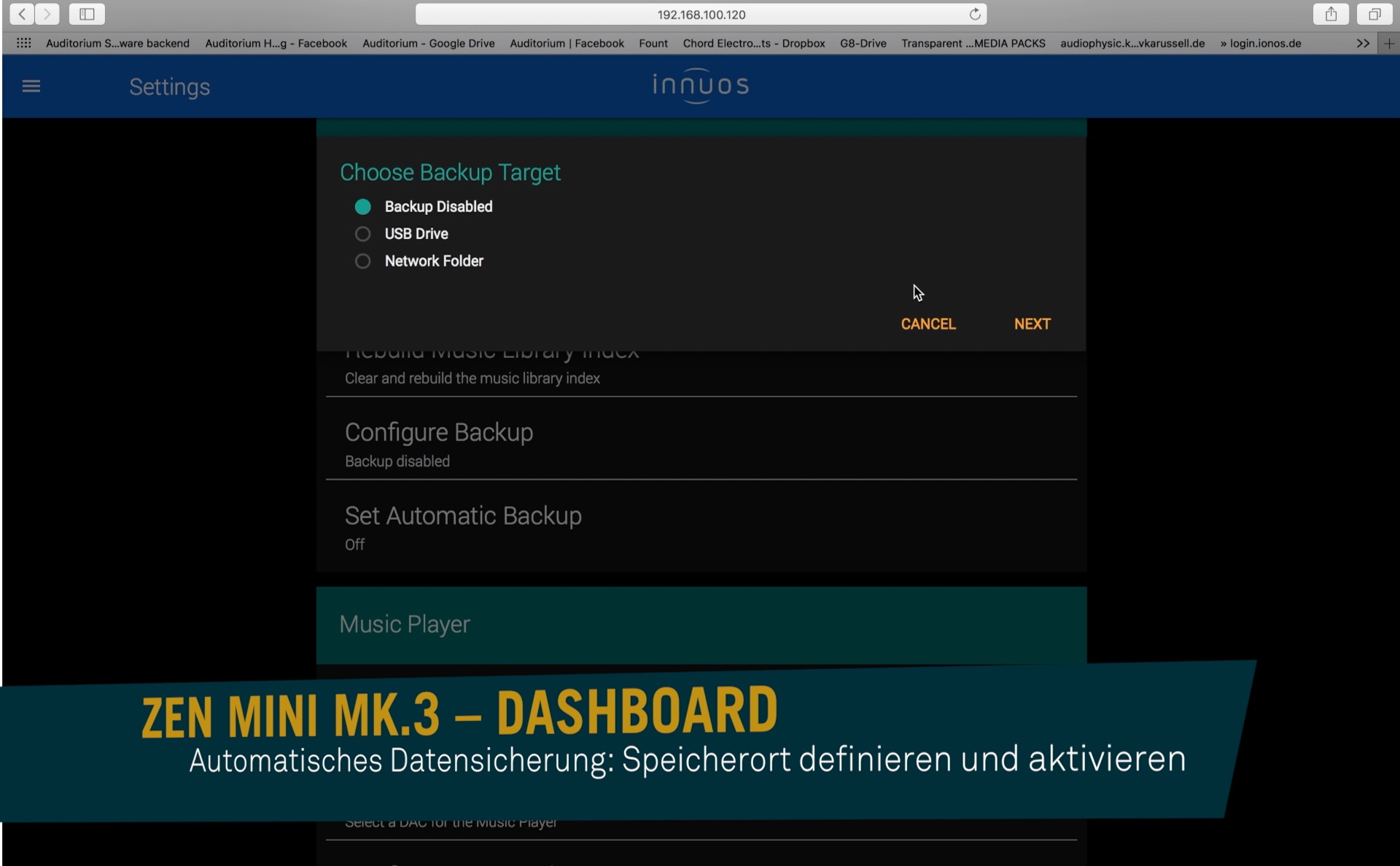1400x866 pixels.
Task: Open the Safari share button
Action: pos(1331,14)
